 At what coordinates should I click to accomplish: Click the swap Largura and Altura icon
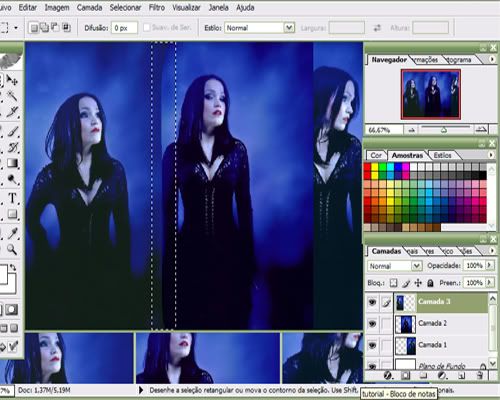[x=377, y=28]
